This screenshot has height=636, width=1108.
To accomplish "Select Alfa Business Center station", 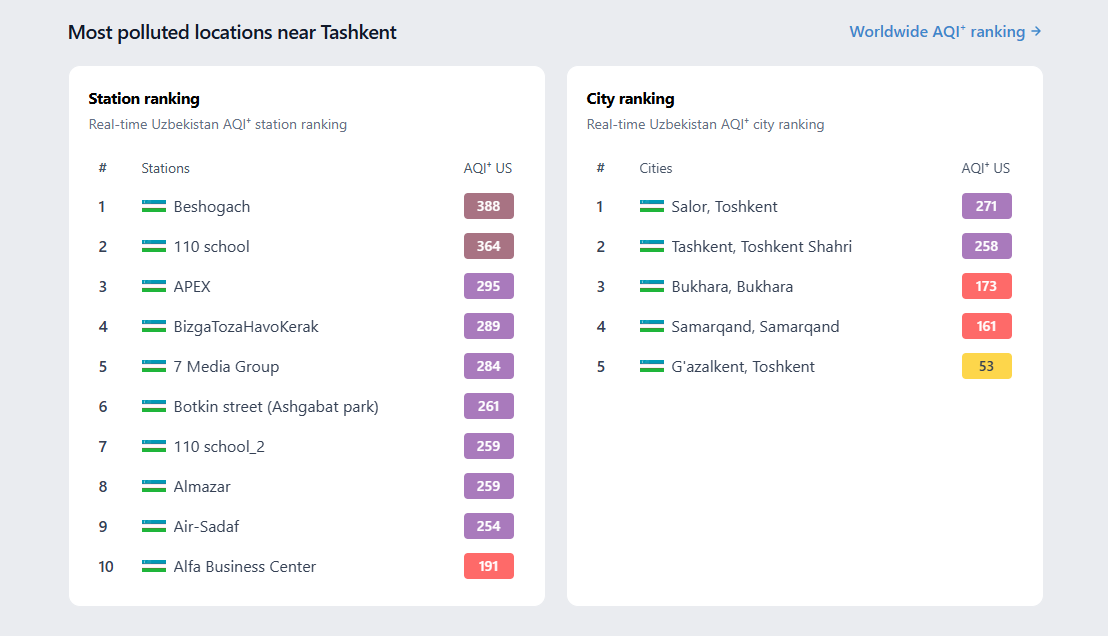I will [x=244, y=566].
